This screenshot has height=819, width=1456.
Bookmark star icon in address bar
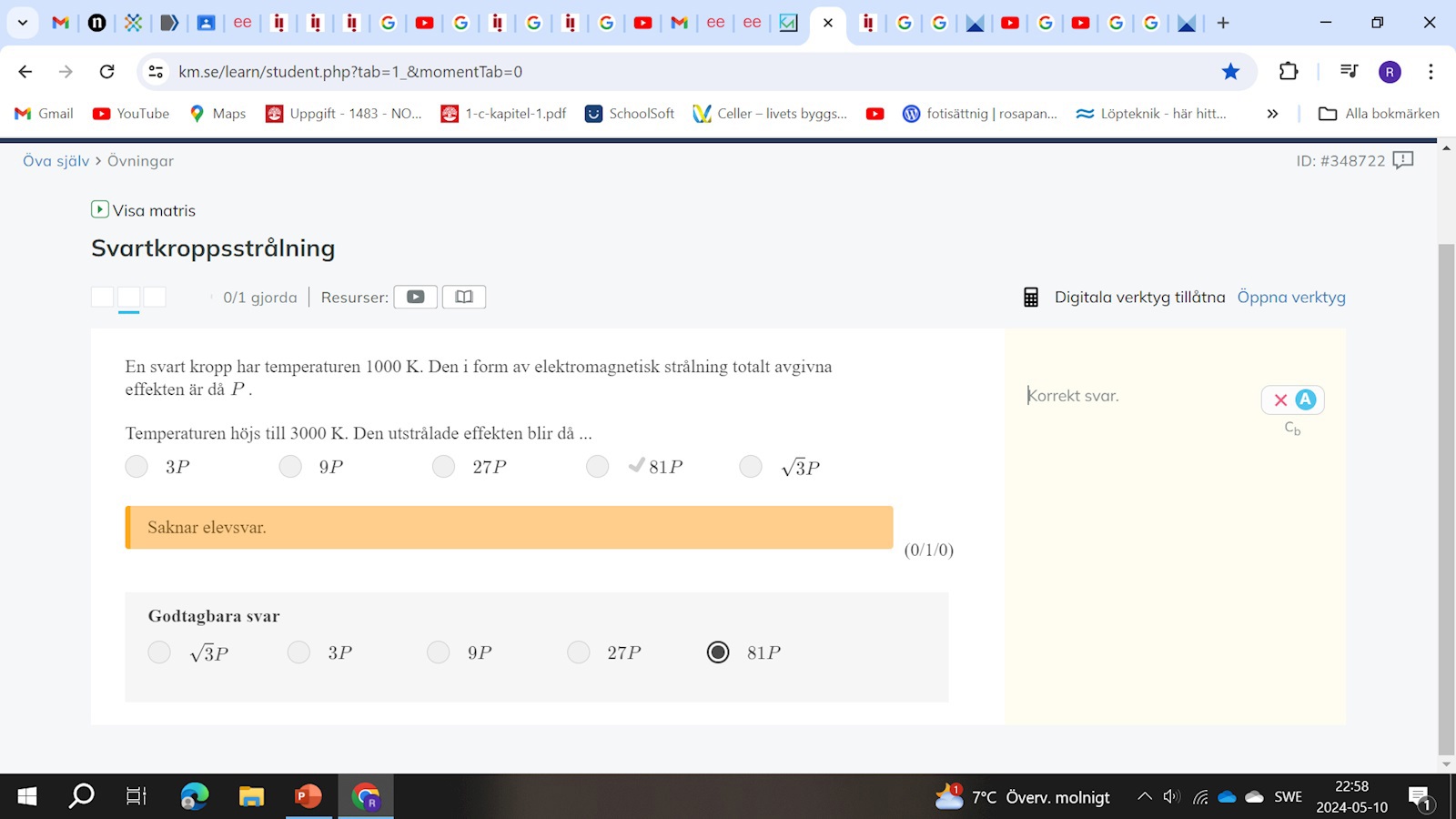(x=1230, y=72)
